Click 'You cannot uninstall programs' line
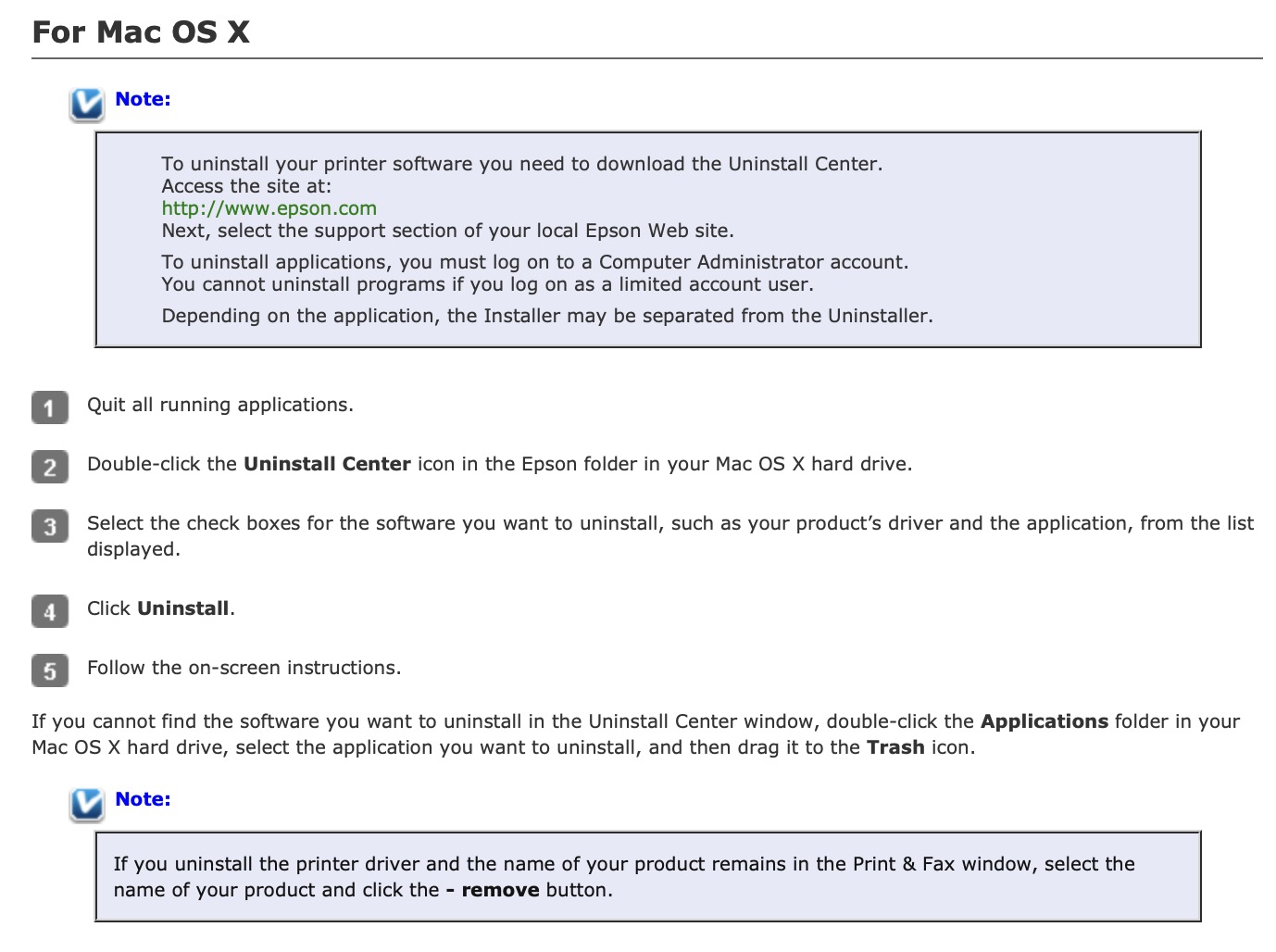 tap(488, 284)
